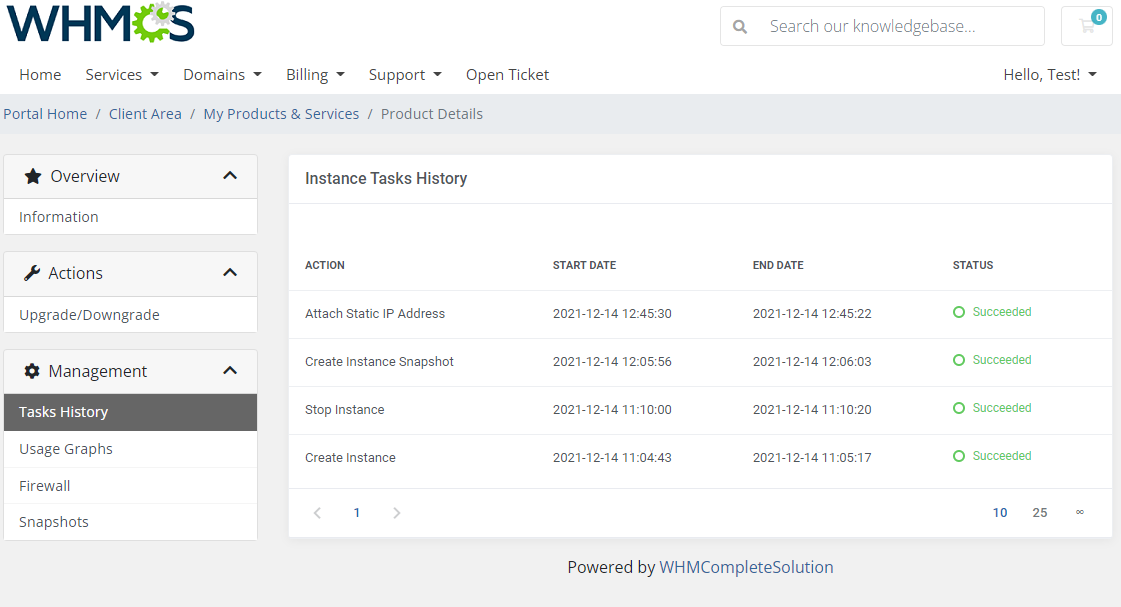This screenshot has width=1121, height=607.
Task: Click My Products & Services breadcrumb
Action: coord(281,114)
